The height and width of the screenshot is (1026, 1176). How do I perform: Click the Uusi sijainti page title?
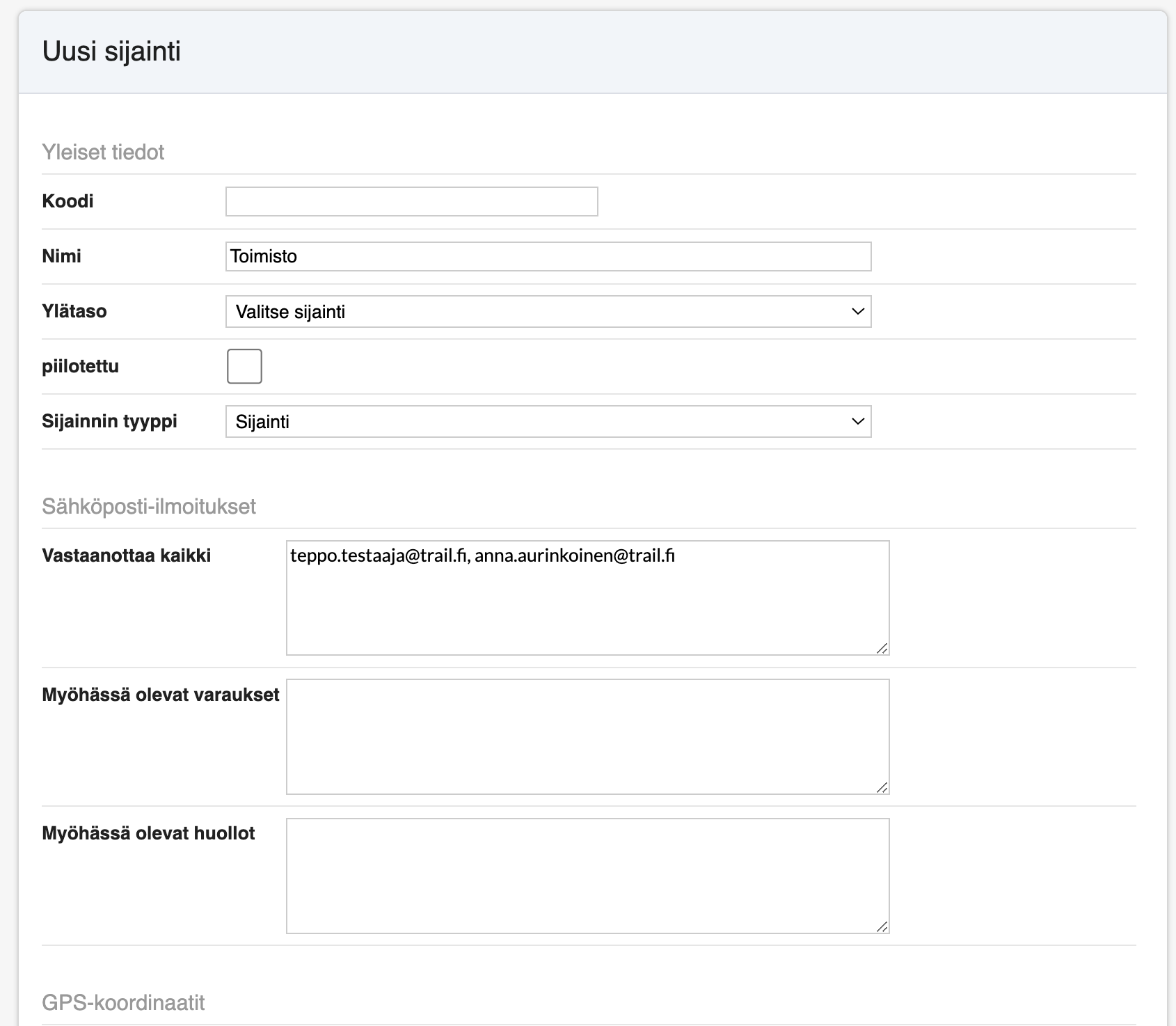tap(111, 52)
